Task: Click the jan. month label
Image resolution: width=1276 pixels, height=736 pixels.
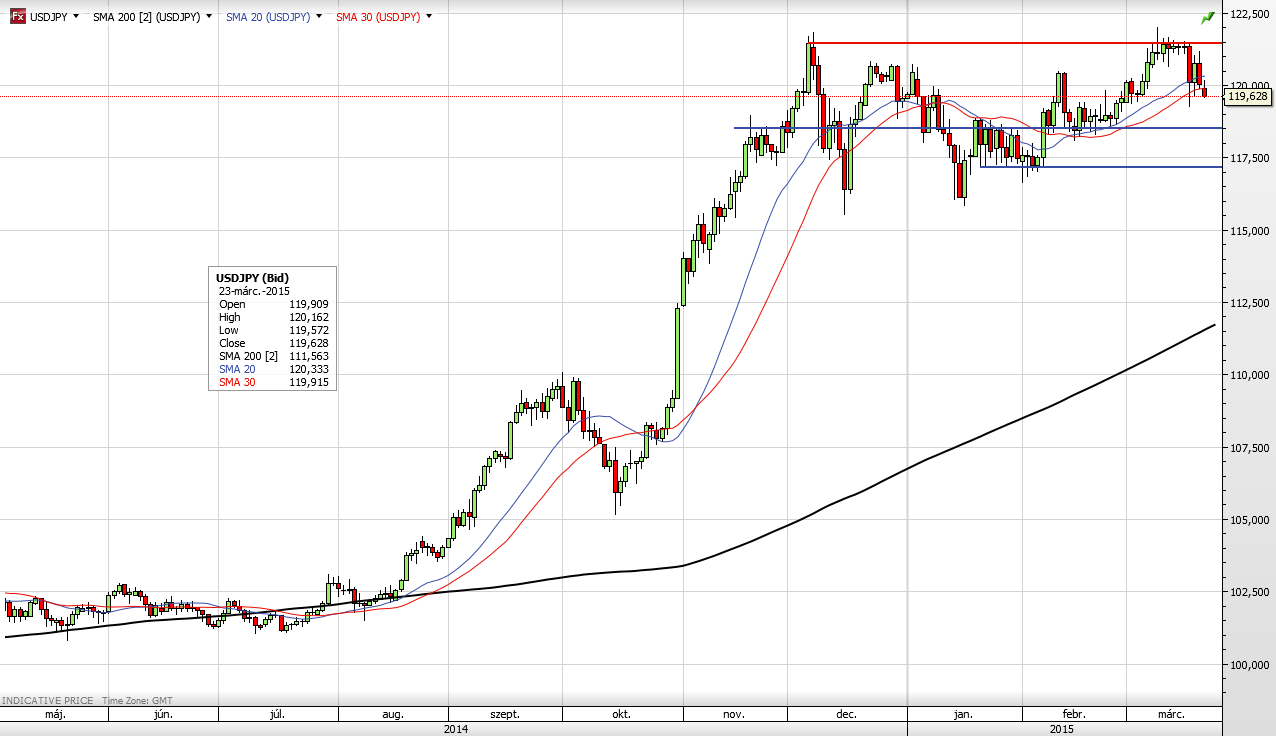Action: pyautogui.click(x=963, y=715)
